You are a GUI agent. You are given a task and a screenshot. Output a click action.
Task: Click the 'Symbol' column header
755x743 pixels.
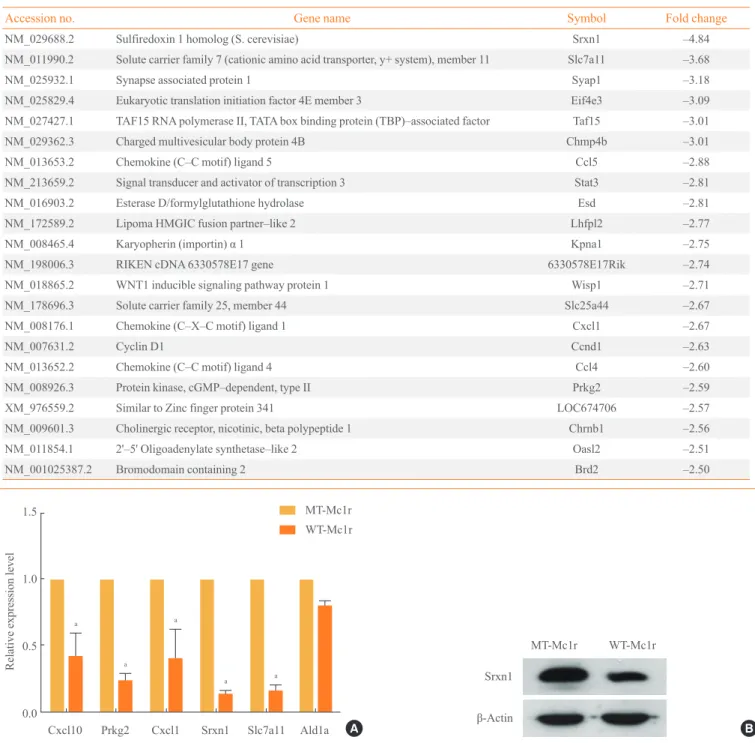point(586,18)
